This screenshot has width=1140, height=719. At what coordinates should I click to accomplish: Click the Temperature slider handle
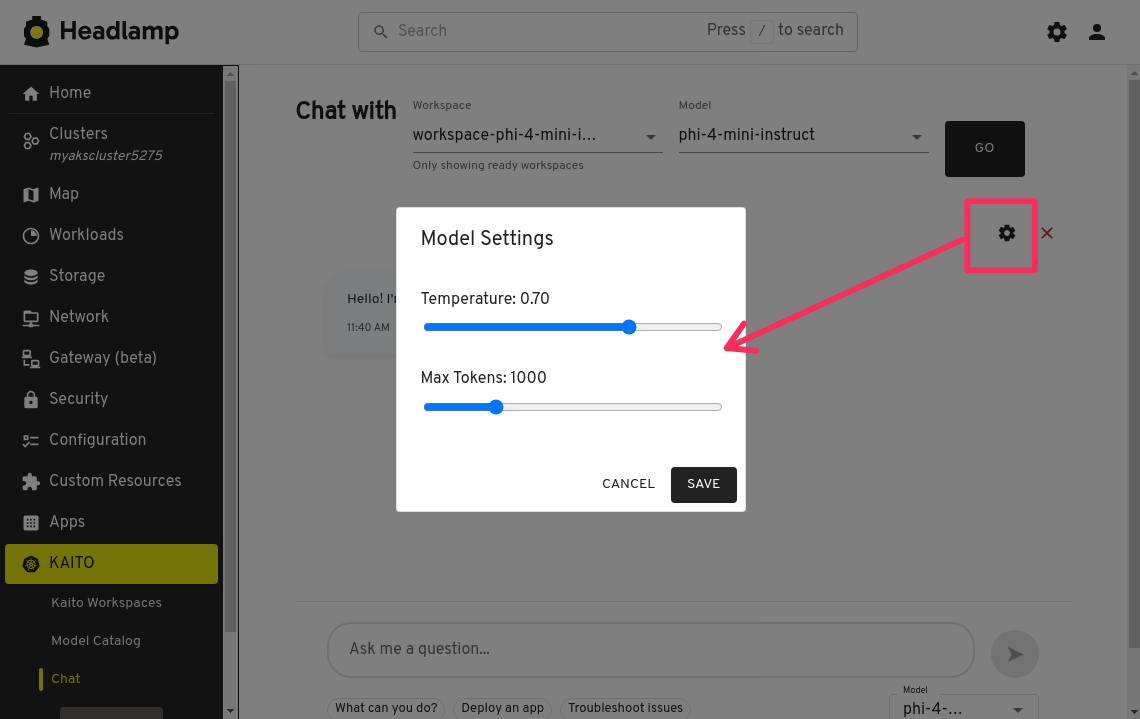(x=629, y=327)
